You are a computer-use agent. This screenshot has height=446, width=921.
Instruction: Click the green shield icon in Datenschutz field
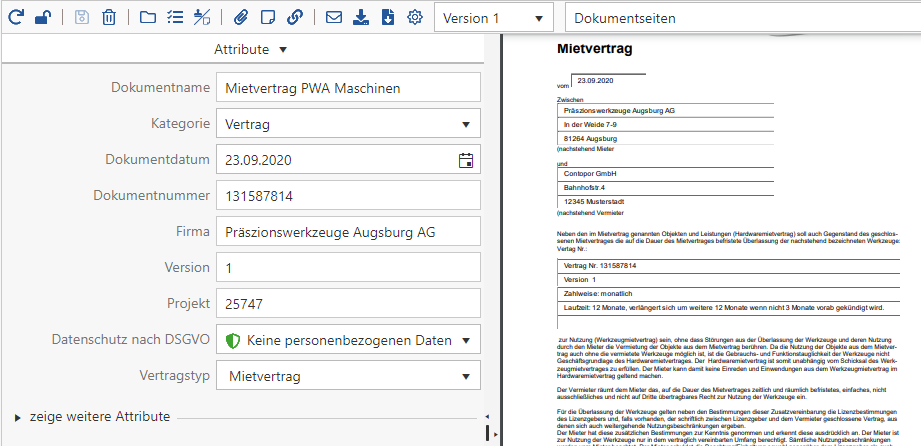pyautogui.click(x=233, y=340)
